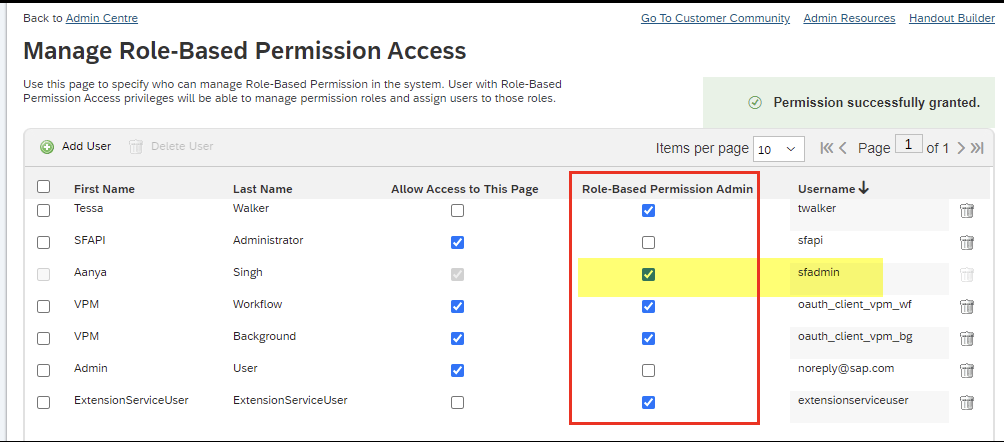Click trash icon for noreply@sap.com user
This screenshot has height=442, width=1004.
tap(967, 371)
